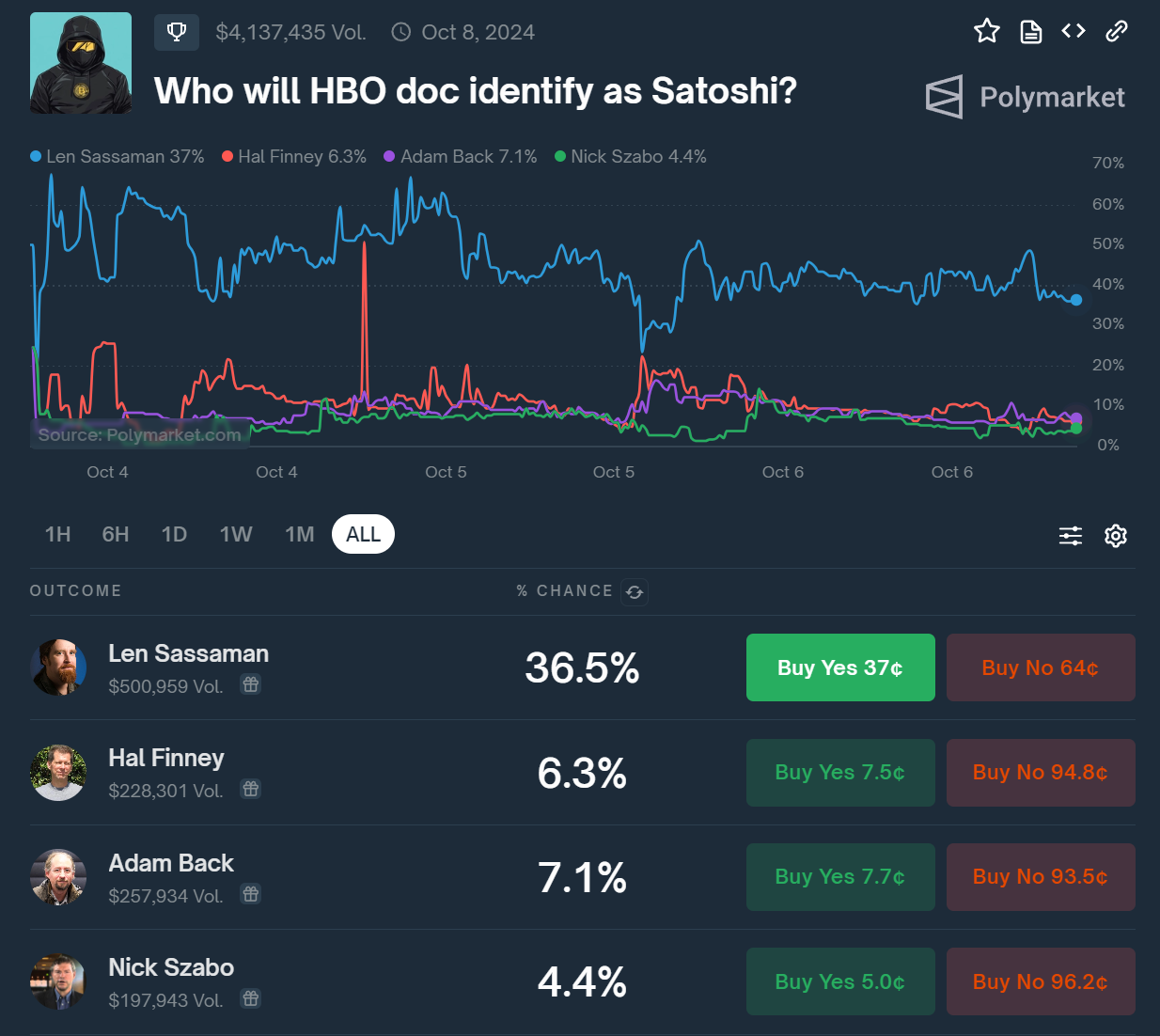Click the star favorite icon
Image resolution: width=1160 pixels, height=1036 pixels.
point(987,31)
